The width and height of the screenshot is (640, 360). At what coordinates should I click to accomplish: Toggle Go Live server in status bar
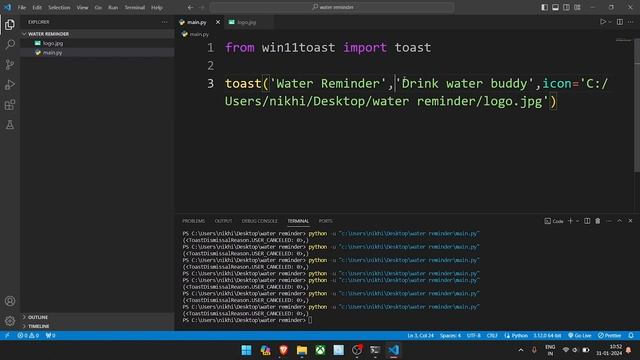point(580,336)
